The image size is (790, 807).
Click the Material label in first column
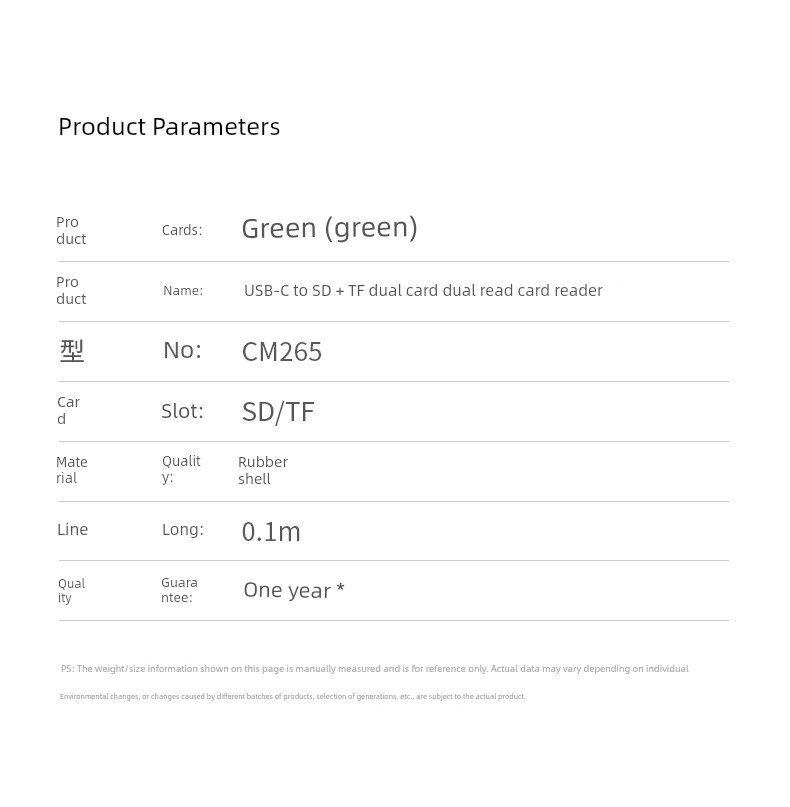click(72, 470)
